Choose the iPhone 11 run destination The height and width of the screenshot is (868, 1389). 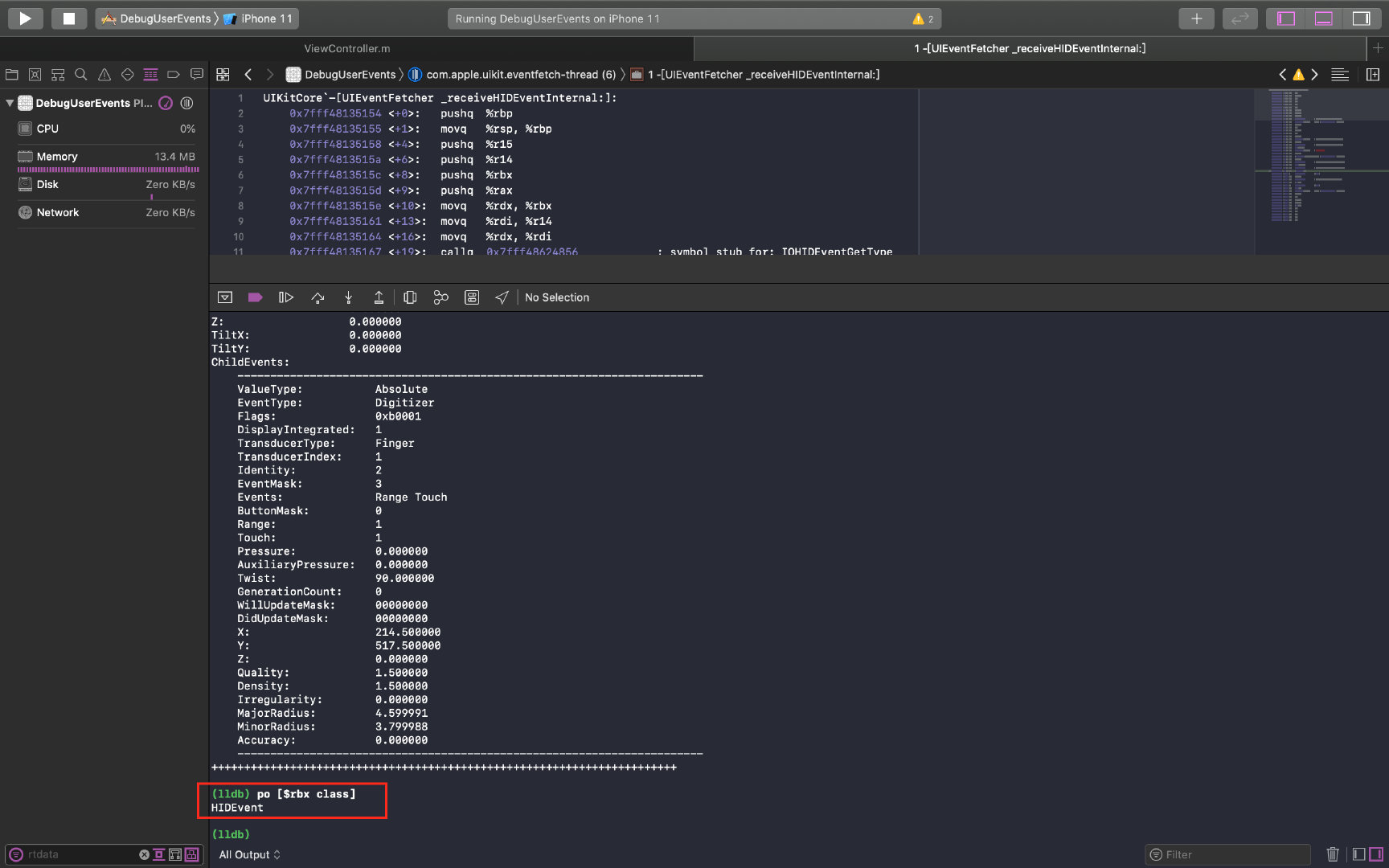(258, 18)
